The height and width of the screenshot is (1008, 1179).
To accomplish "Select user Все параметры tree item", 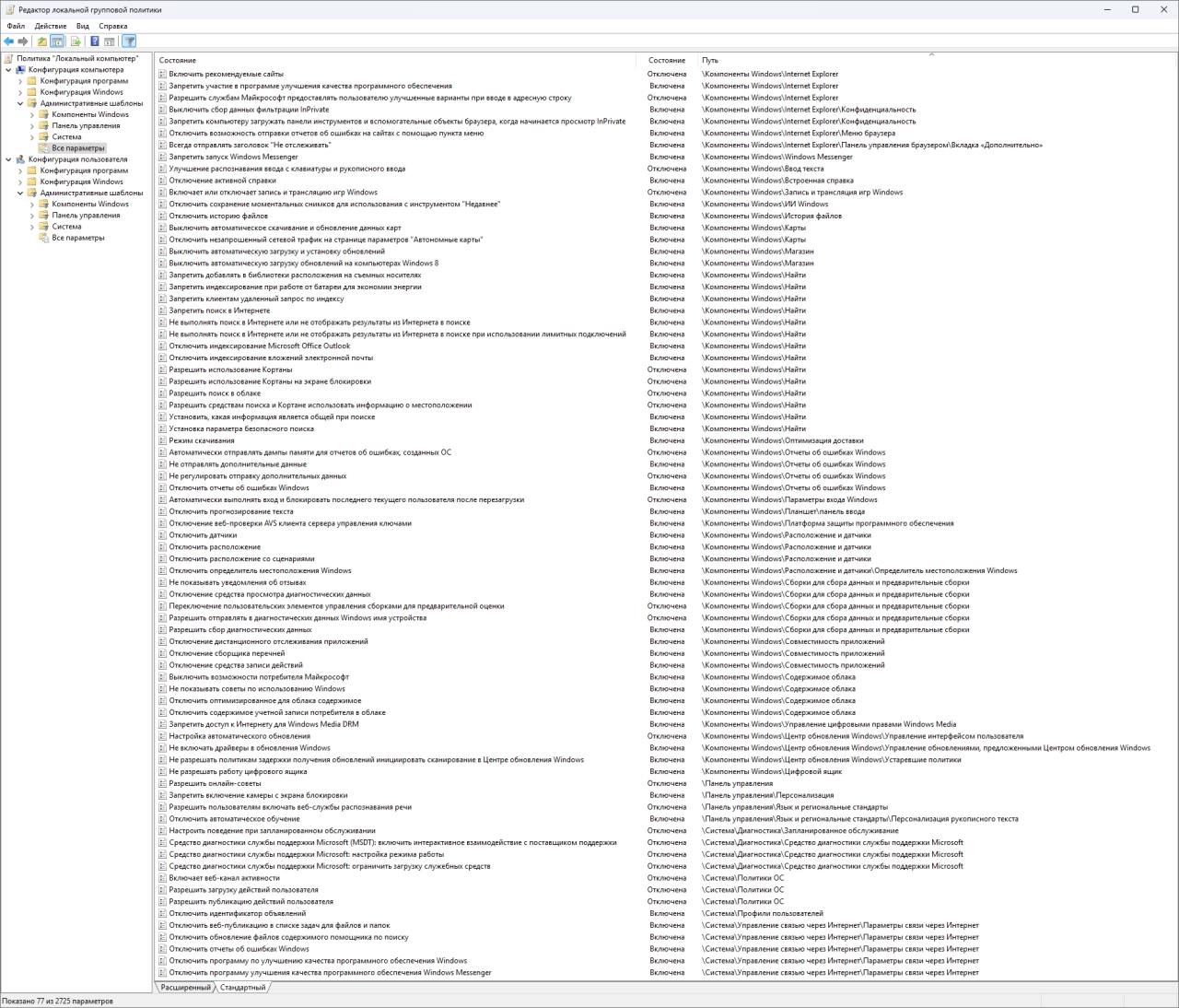I will coord(78,238).
